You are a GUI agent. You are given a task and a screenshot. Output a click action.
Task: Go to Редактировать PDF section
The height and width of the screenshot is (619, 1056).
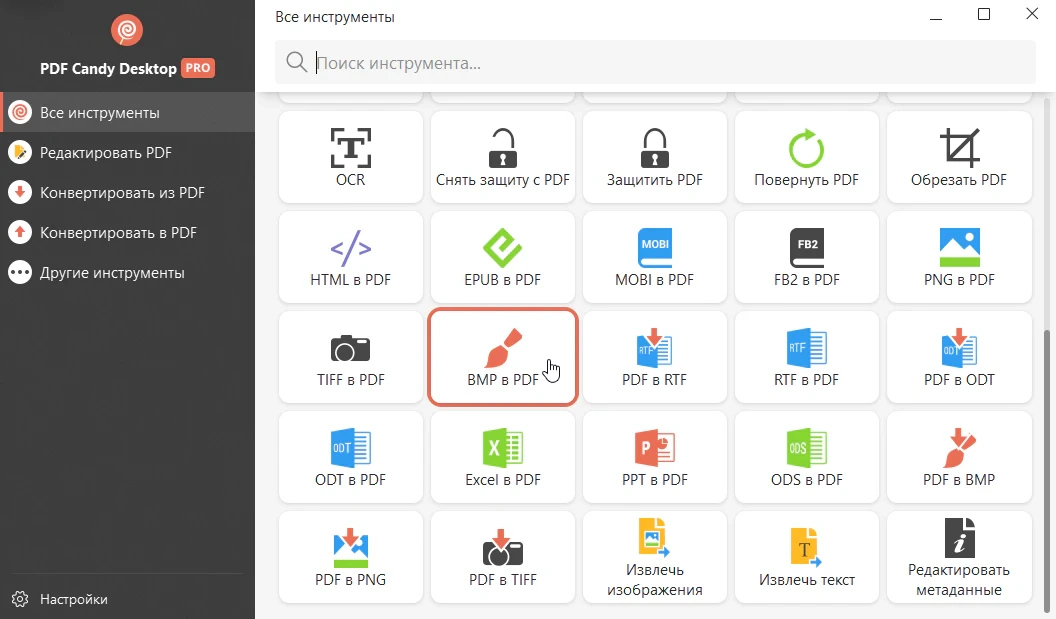pyautogui.click(x=127, y=153)
